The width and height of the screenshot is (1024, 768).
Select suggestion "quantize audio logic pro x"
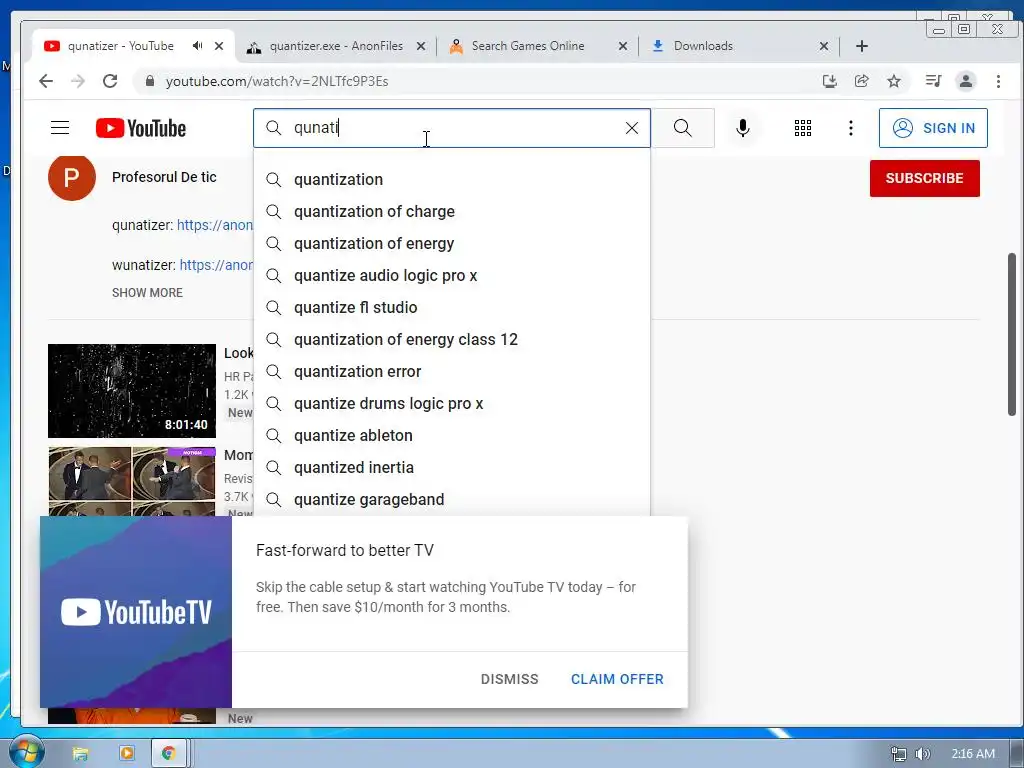452,276
